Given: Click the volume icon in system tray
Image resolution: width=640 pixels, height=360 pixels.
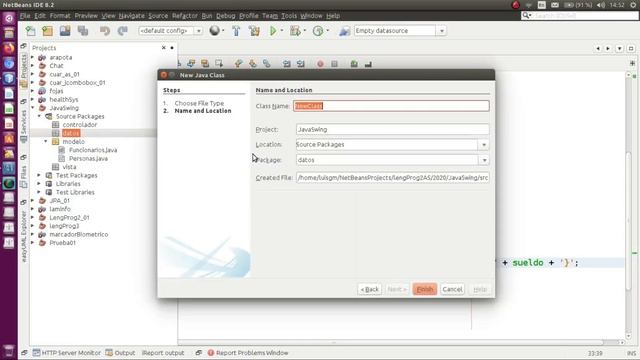Looking at the screenshot, I should (x=601, y=5).
